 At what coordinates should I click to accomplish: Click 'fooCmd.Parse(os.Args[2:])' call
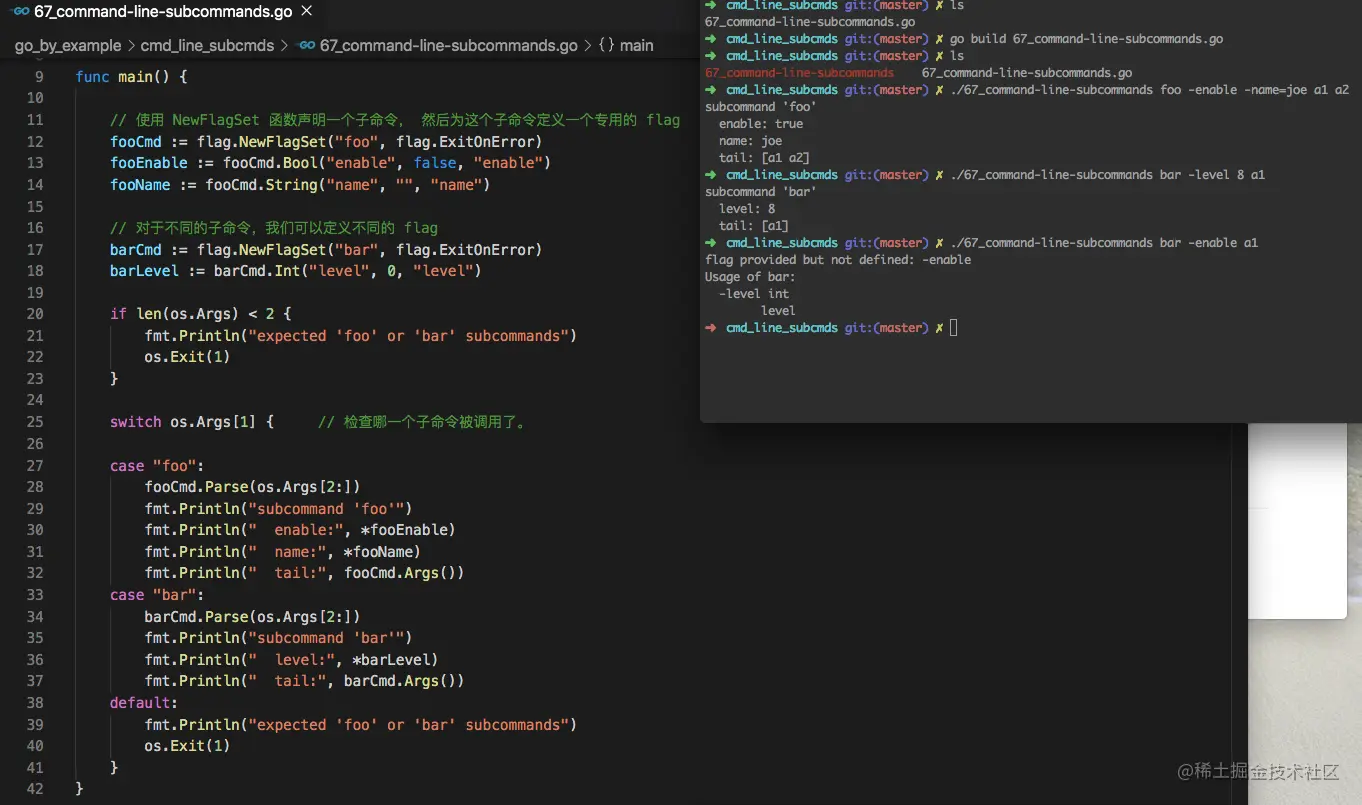click(x=252, y=487)
